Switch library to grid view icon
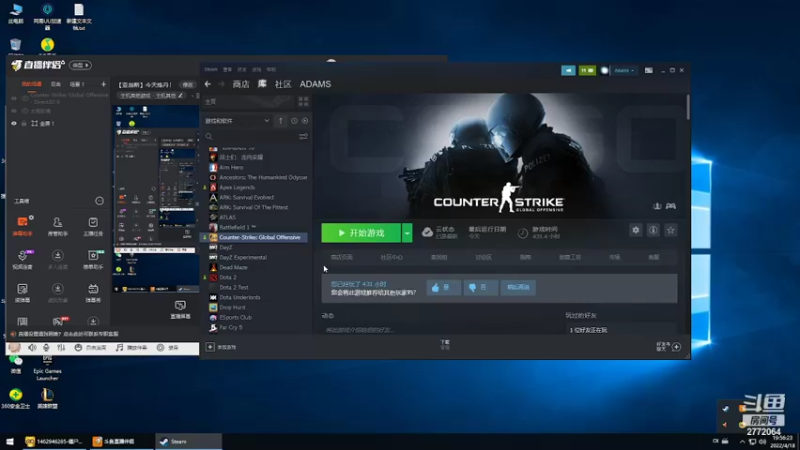 pyautogui.click(x=303, y=102)
